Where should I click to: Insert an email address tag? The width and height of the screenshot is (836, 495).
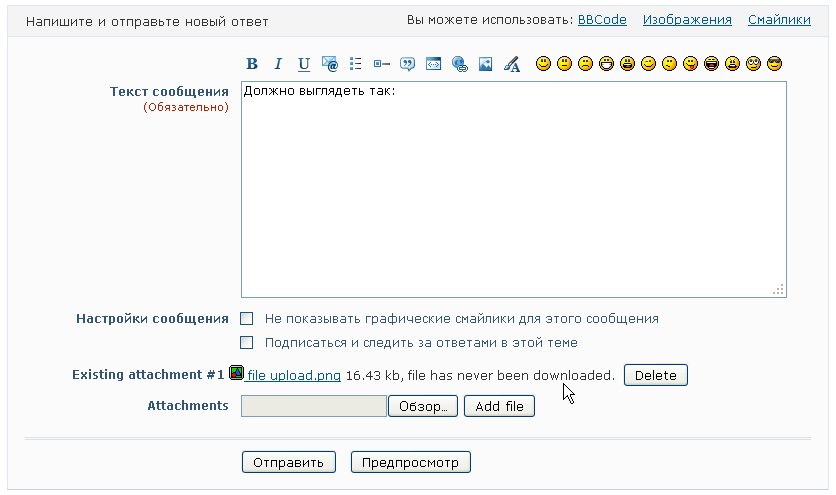point(330,64)
